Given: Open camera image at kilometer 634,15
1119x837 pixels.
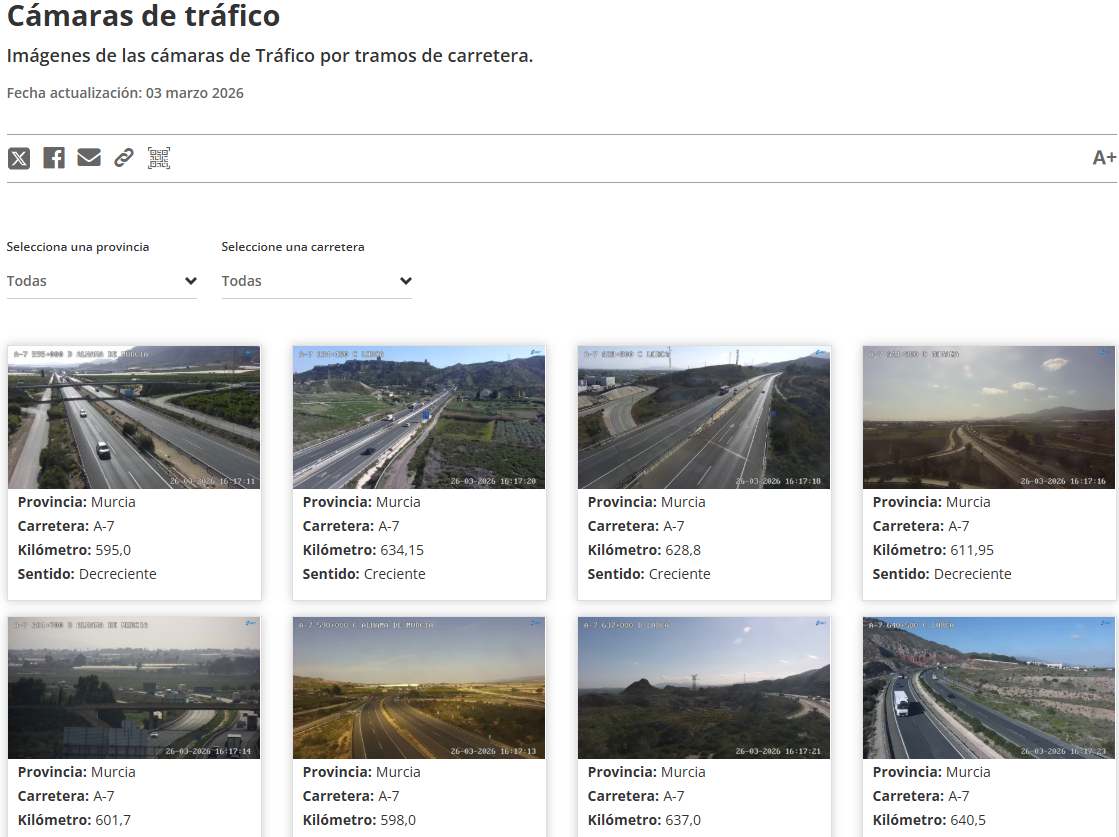Looking at the screenshot, I should coord(419,417).
